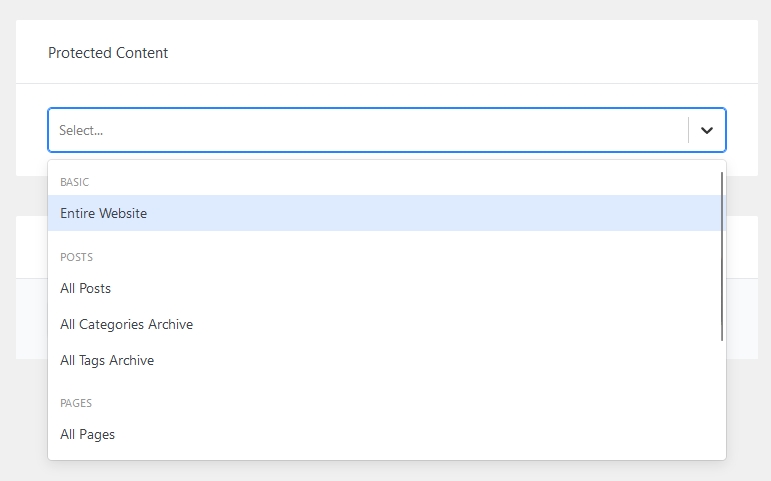
Task: Click the scrollbar track below the thumb
Action: pos(721,400)
